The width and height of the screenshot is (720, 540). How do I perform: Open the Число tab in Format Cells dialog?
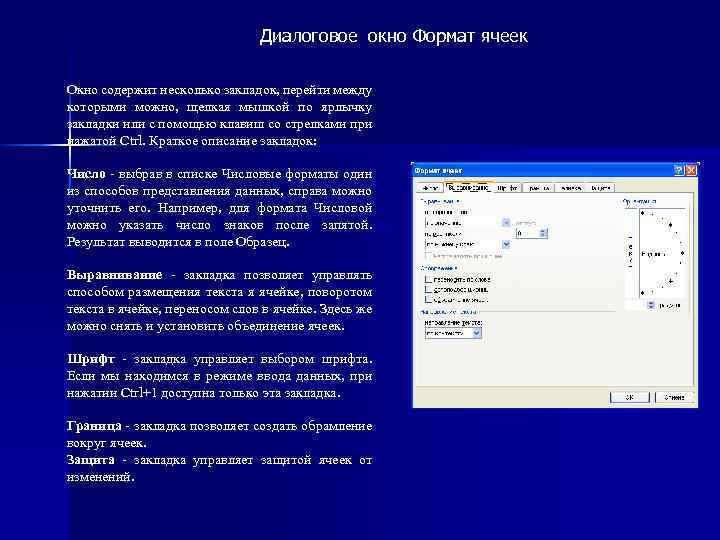click(x=430, y=188)
